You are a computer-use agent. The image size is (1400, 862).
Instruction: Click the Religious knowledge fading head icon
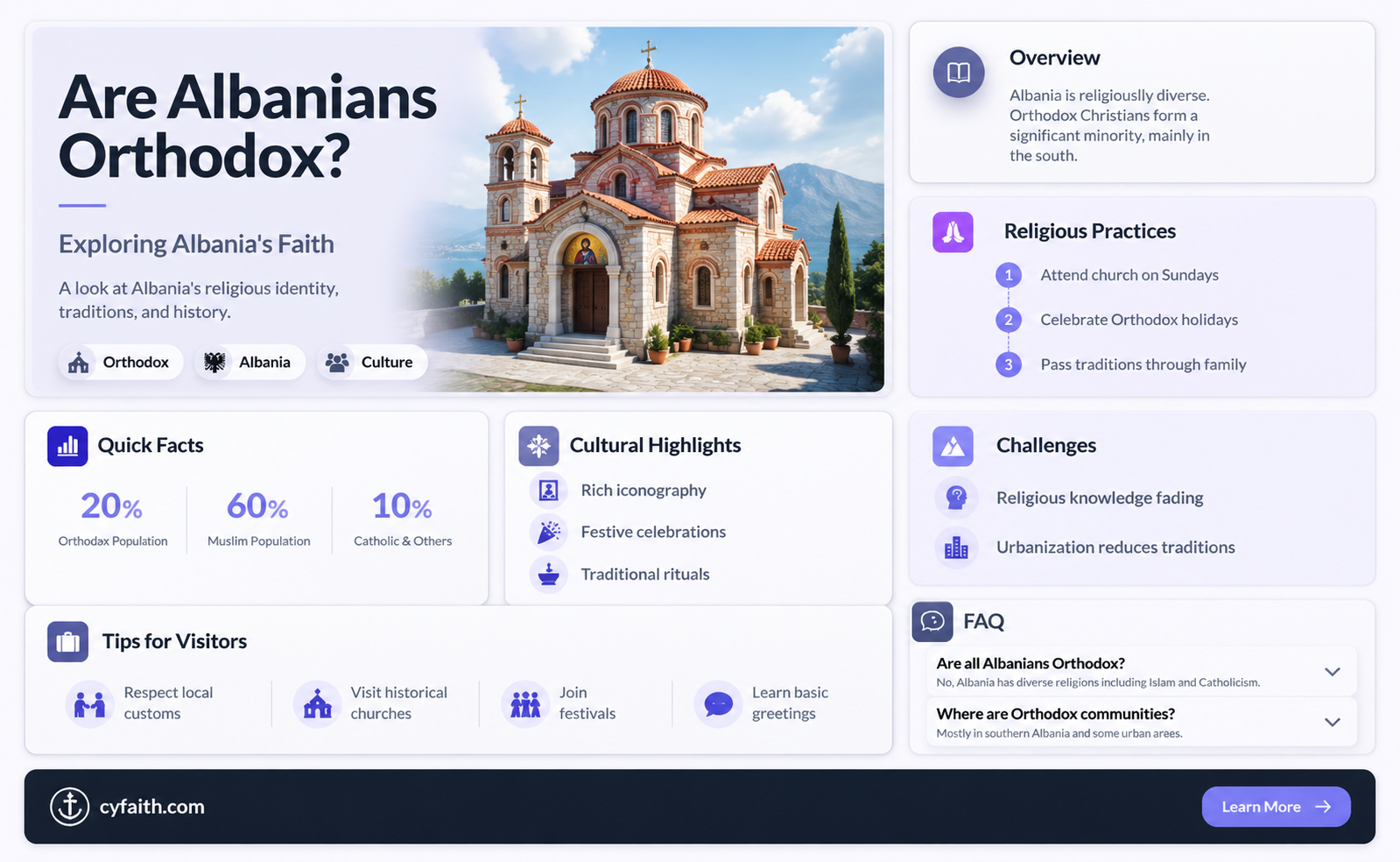pos(956,498)
